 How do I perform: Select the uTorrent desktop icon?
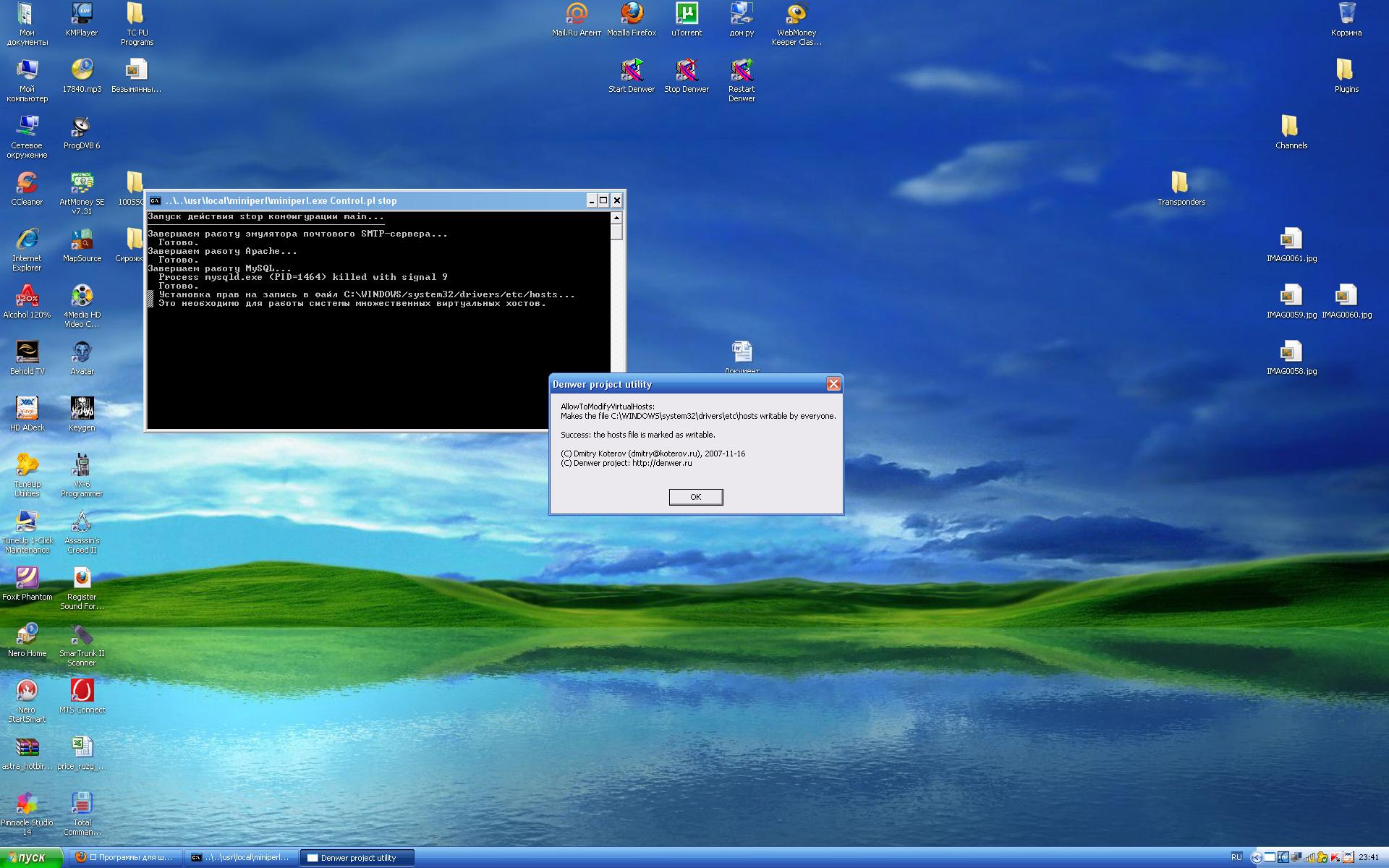(686, 14)
